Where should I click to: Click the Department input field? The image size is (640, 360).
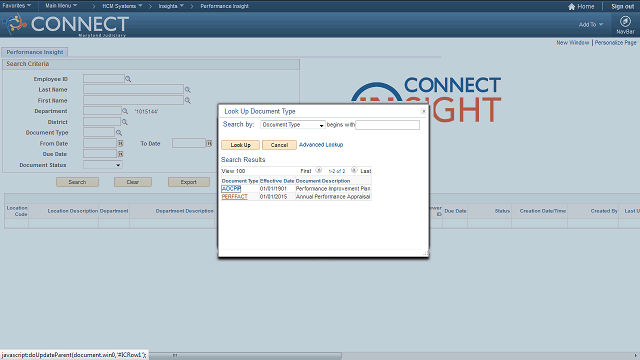(x=102, y=111)
